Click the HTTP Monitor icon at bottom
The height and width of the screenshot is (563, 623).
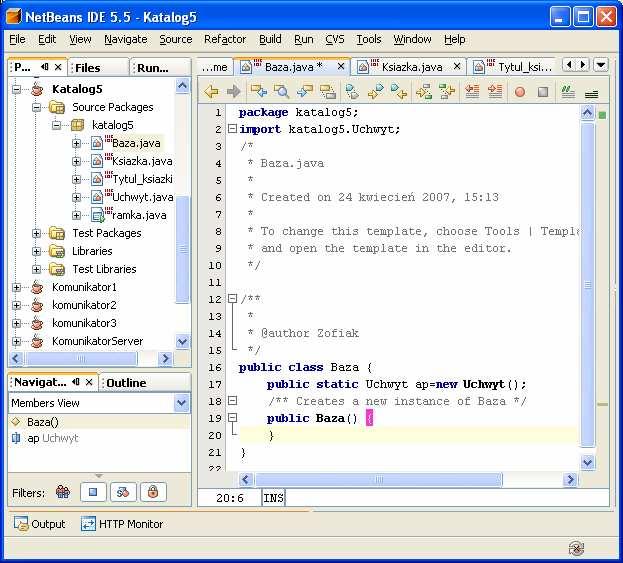coord(88,524)
